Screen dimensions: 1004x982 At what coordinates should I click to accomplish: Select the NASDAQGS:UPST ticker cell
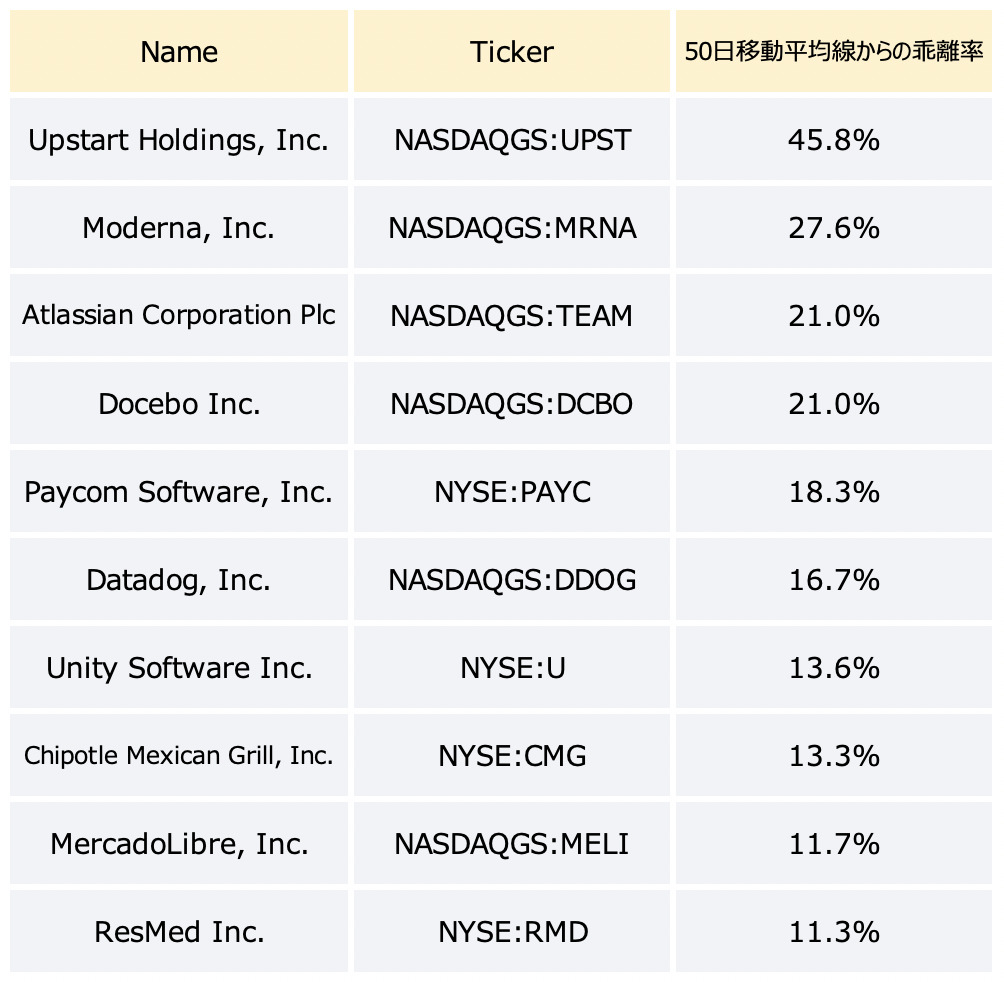pyautogui.click(x=512, y=140)
